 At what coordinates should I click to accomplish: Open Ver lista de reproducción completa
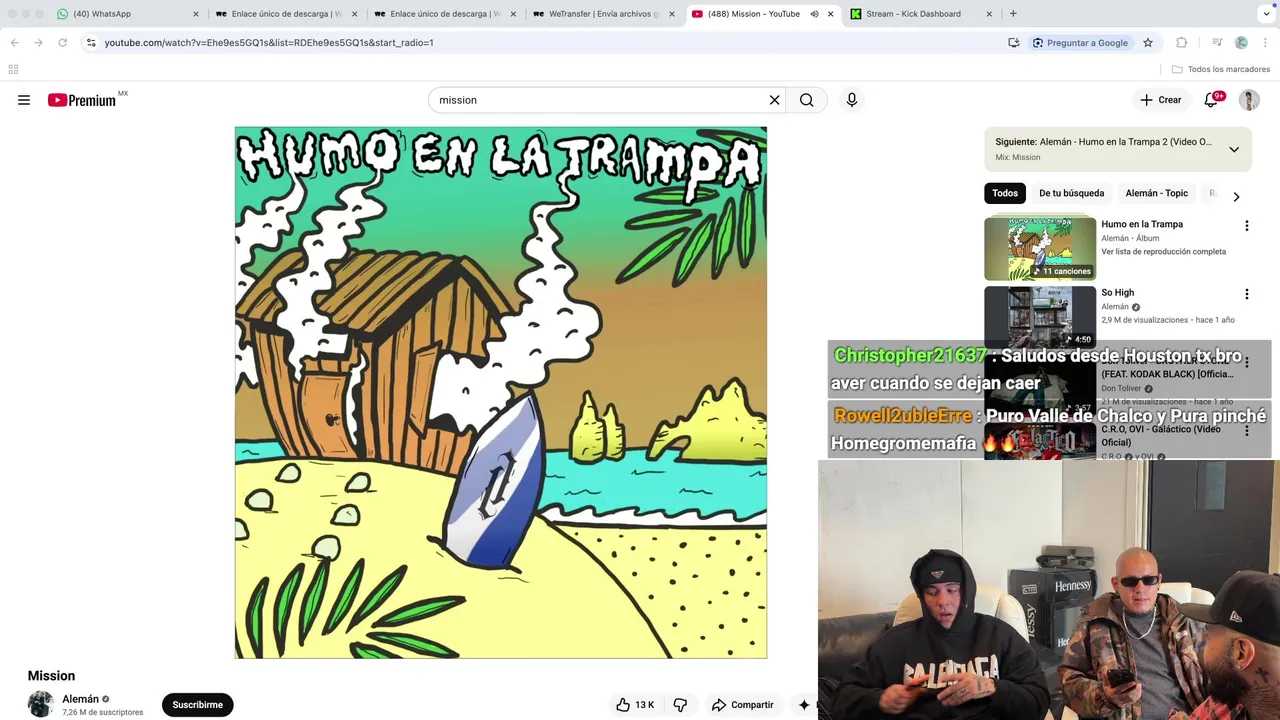point(1163,252)
